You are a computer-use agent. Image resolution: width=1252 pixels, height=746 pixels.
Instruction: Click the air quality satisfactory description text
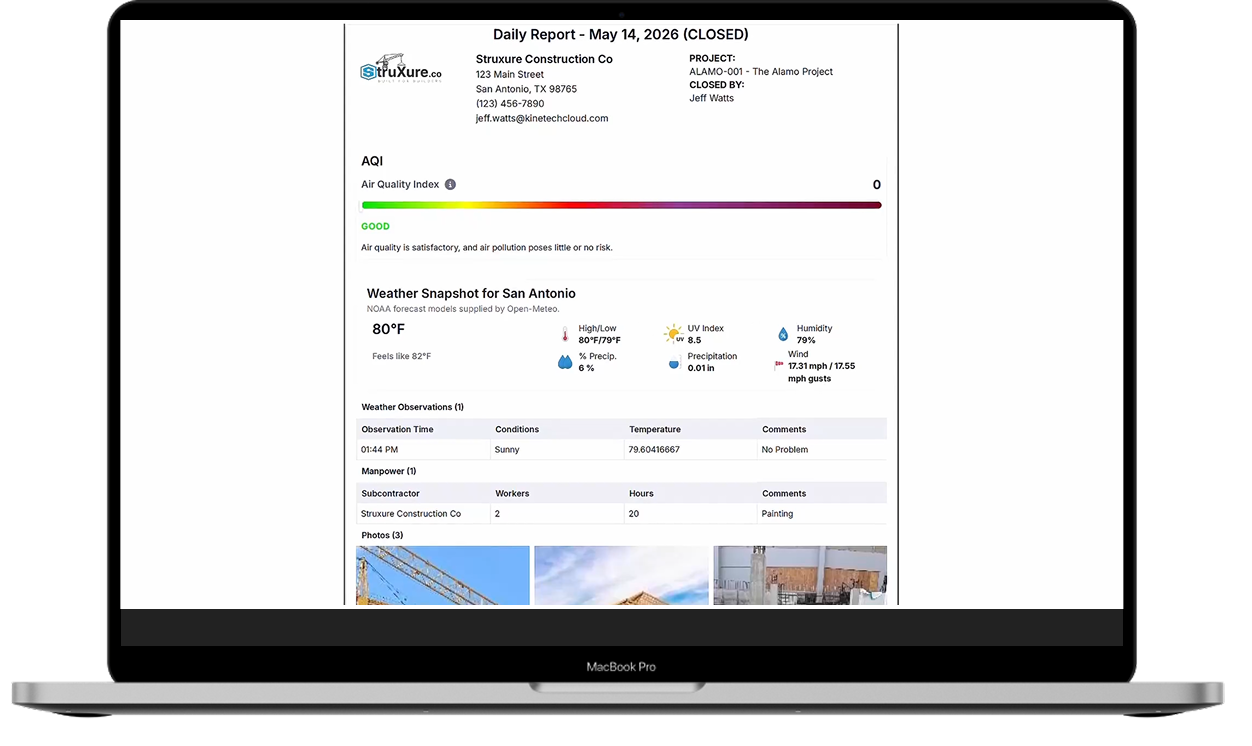coord(487,247)
